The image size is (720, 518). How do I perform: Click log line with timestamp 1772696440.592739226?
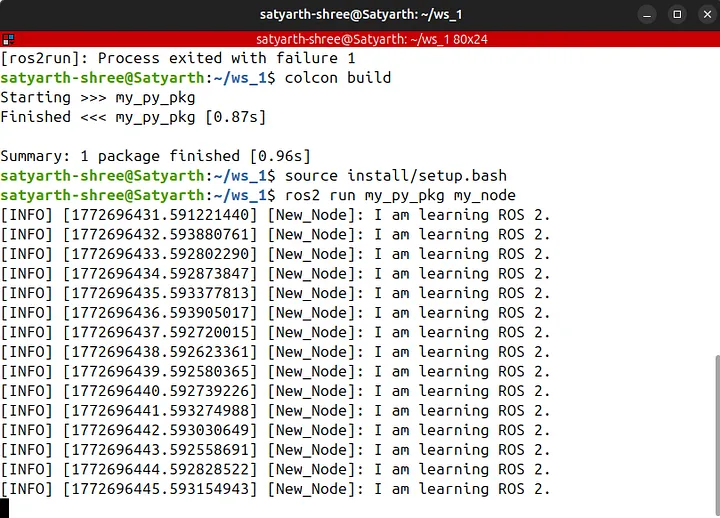coord(275,391)
